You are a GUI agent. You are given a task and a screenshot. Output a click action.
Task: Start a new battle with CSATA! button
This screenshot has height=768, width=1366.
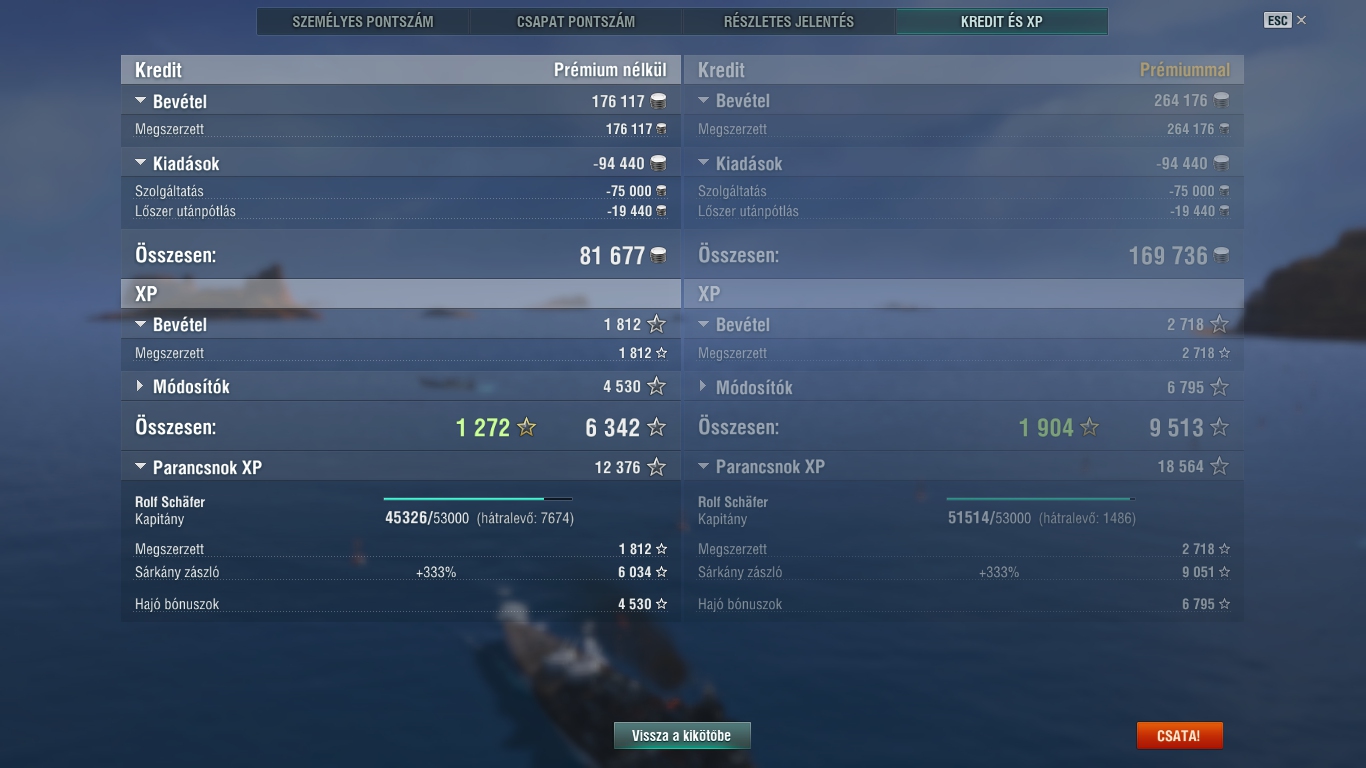coord(1179,735)
